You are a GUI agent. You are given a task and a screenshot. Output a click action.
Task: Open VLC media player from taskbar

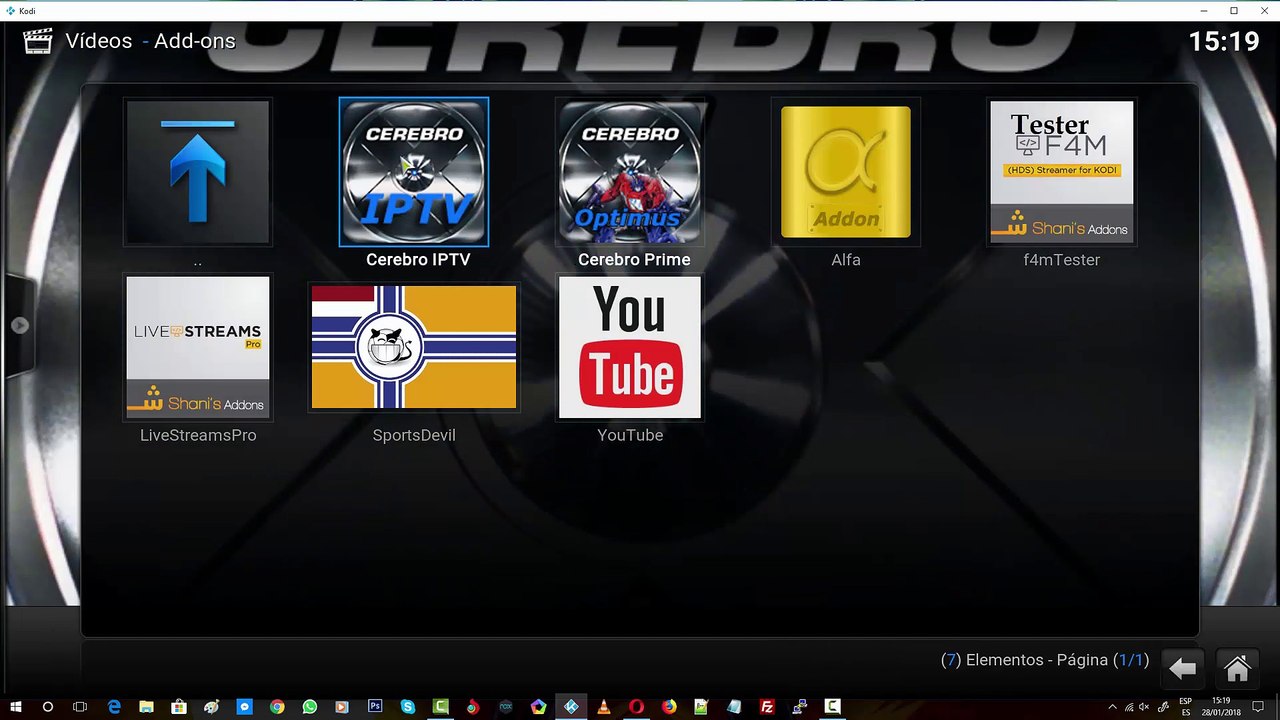pyautogui.click(x=603, y=707)
